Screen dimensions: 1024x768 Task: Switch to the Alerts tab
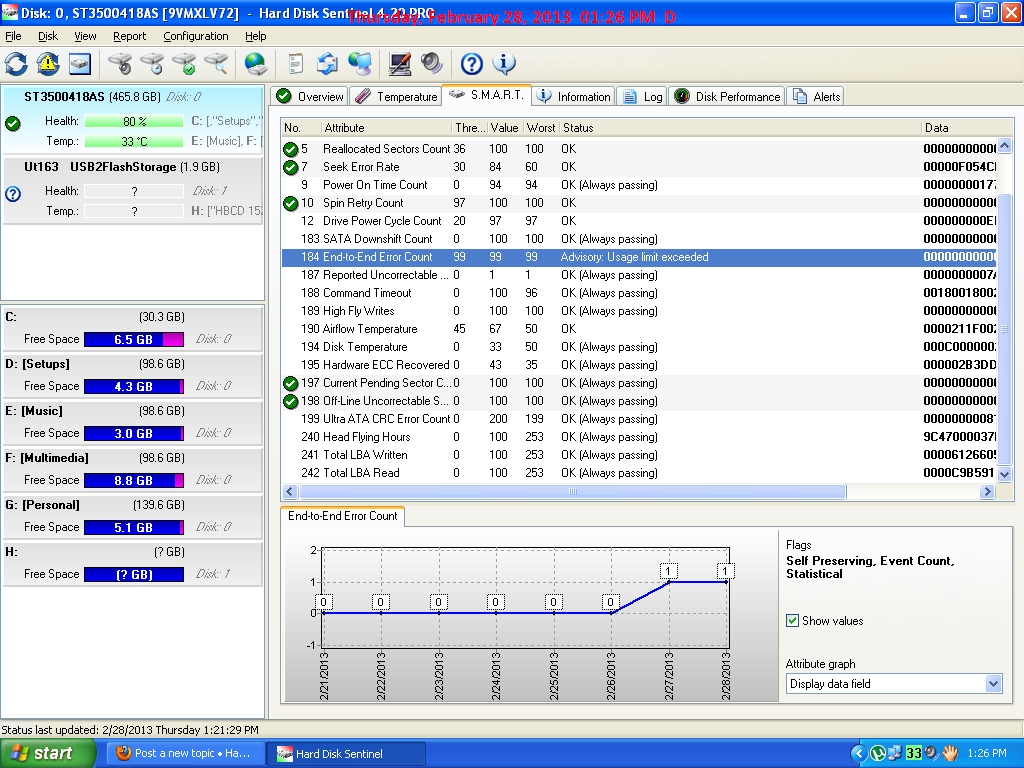coord(816,97)
